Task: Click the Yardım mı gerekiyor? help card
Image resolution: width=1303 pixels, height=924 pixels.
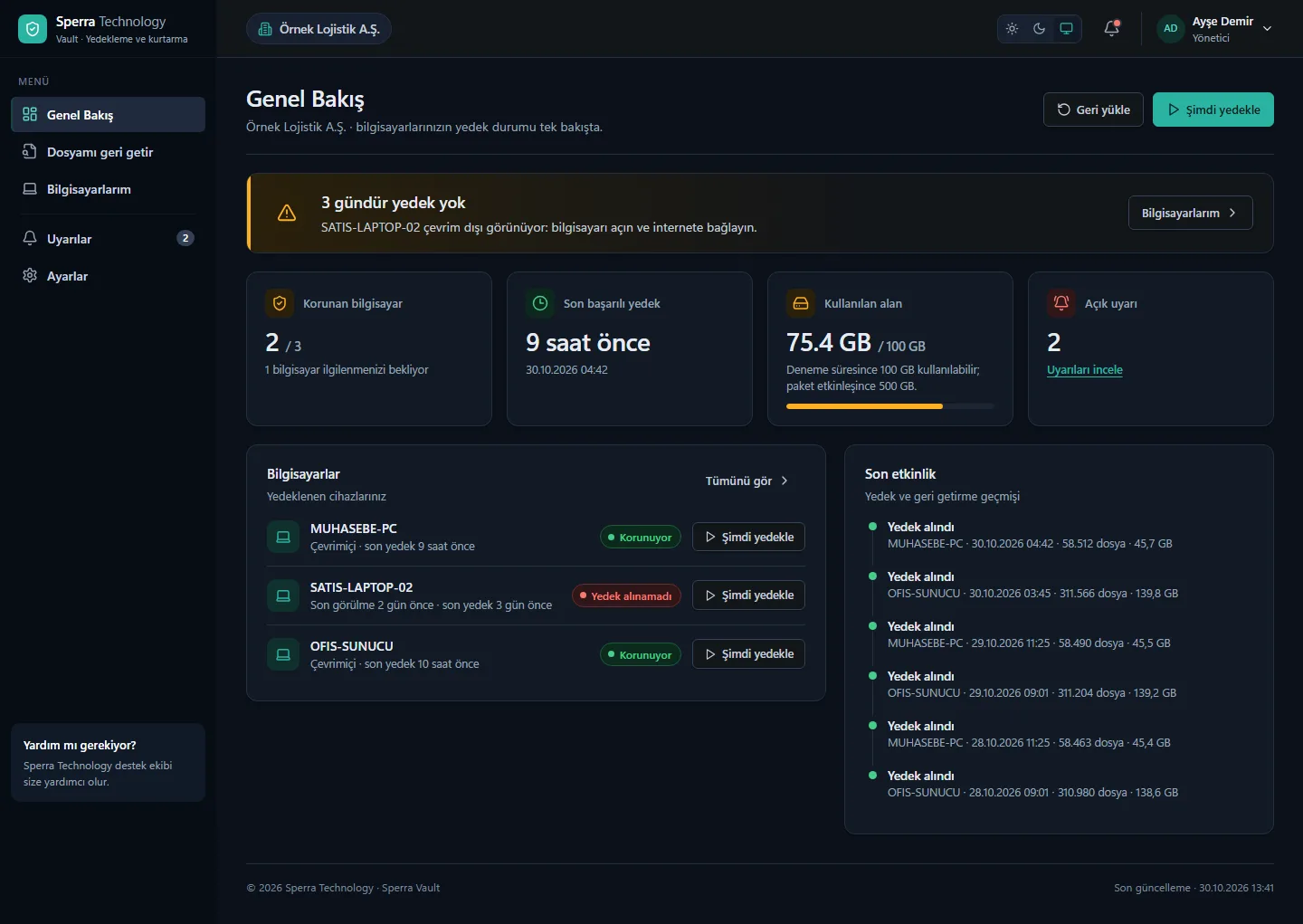Action: pyautogui.click(x=108, y=762)
